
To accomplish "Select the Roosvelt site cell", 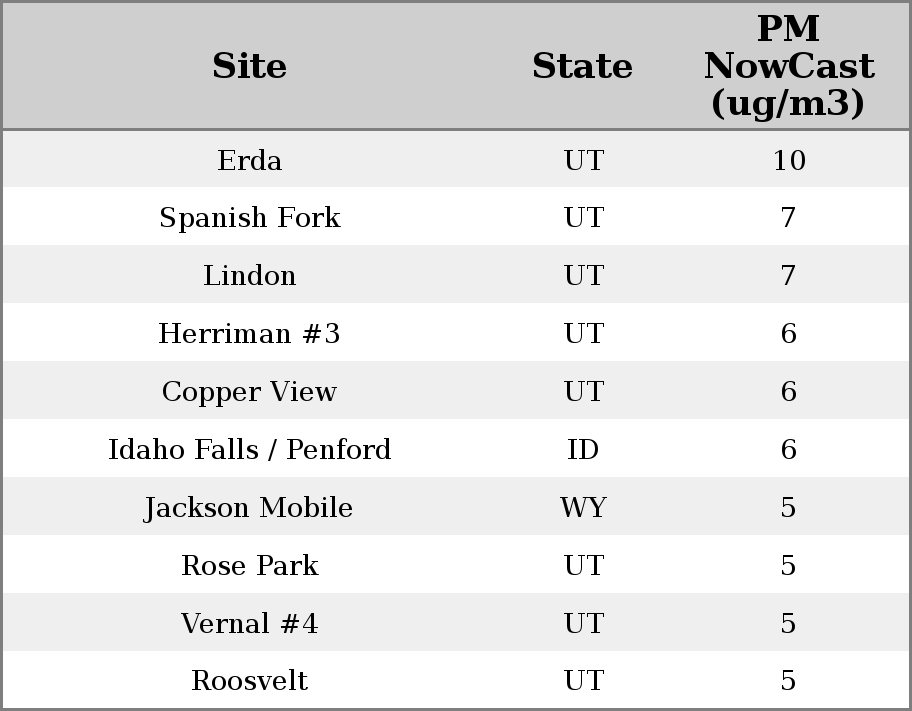I will pyautogui.click(x=249, y=681).
